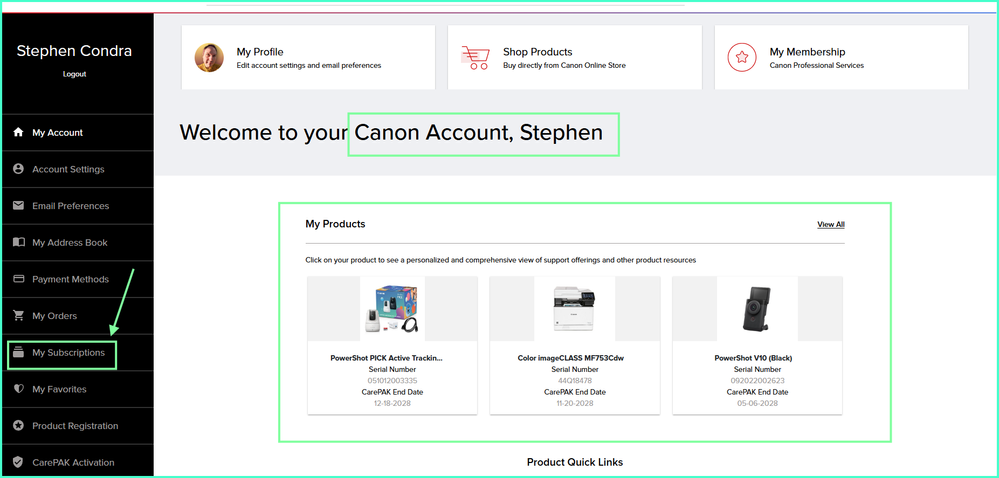
Task: Click the My Products heading
Action: [335, 224]
